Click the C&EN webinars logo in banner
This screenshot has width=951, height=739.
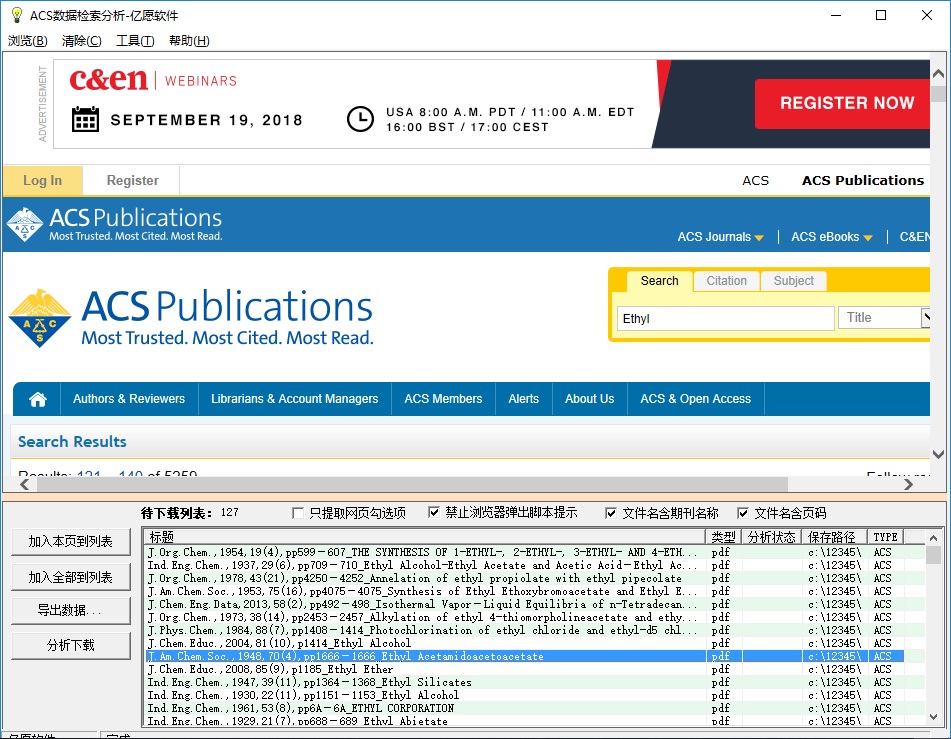[x=108, y=80]
